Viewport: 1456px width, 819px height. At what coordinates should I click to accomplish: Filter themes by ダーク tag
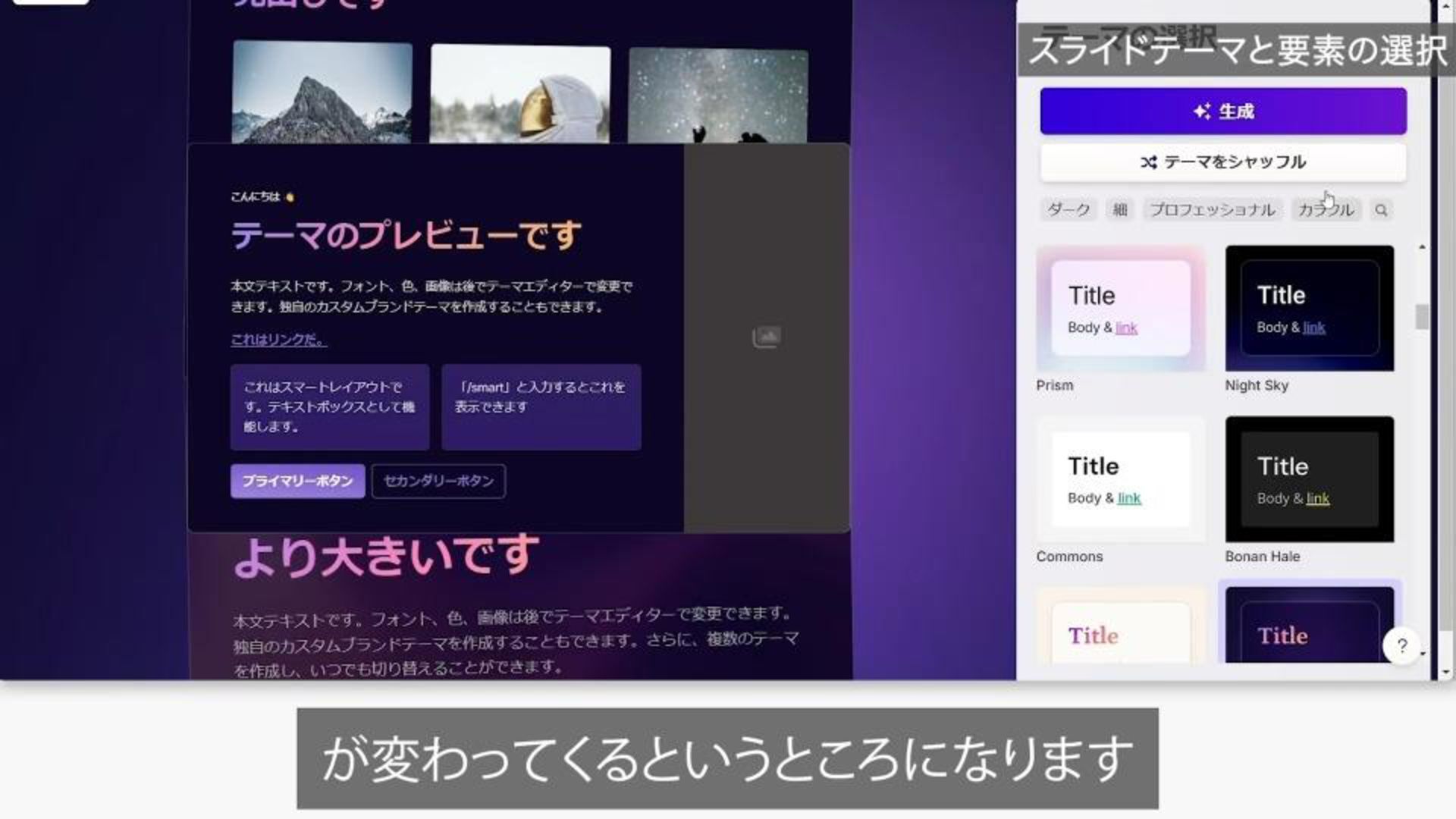1068,210
